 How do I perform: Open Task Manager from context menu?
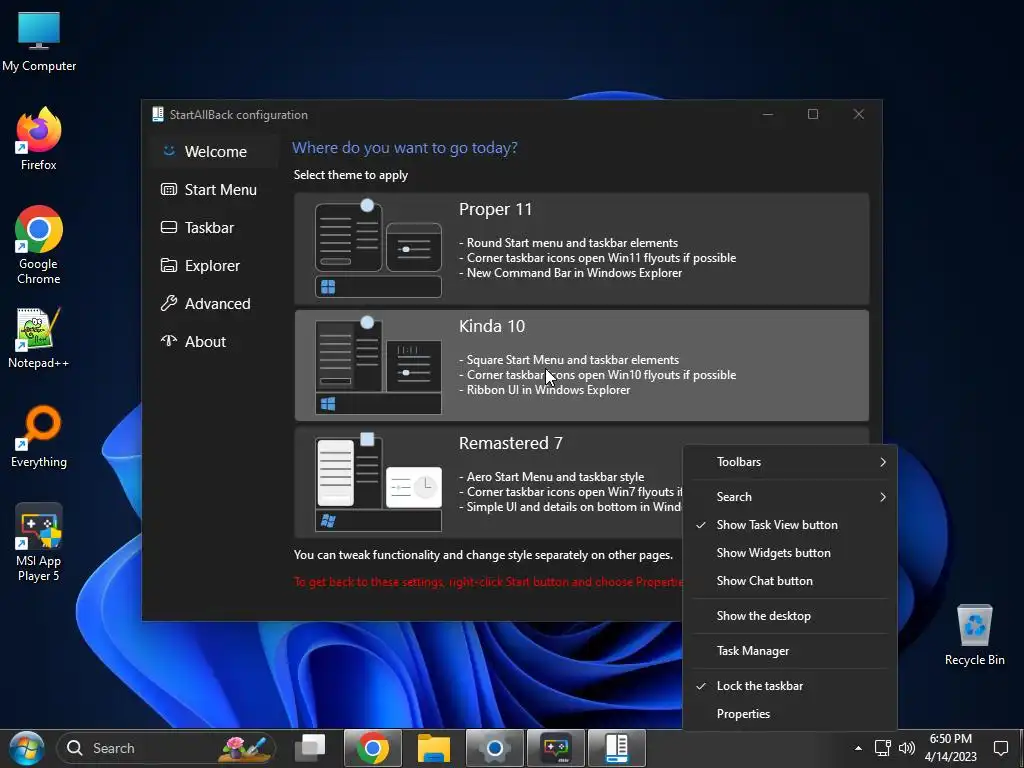pos(790,651)
